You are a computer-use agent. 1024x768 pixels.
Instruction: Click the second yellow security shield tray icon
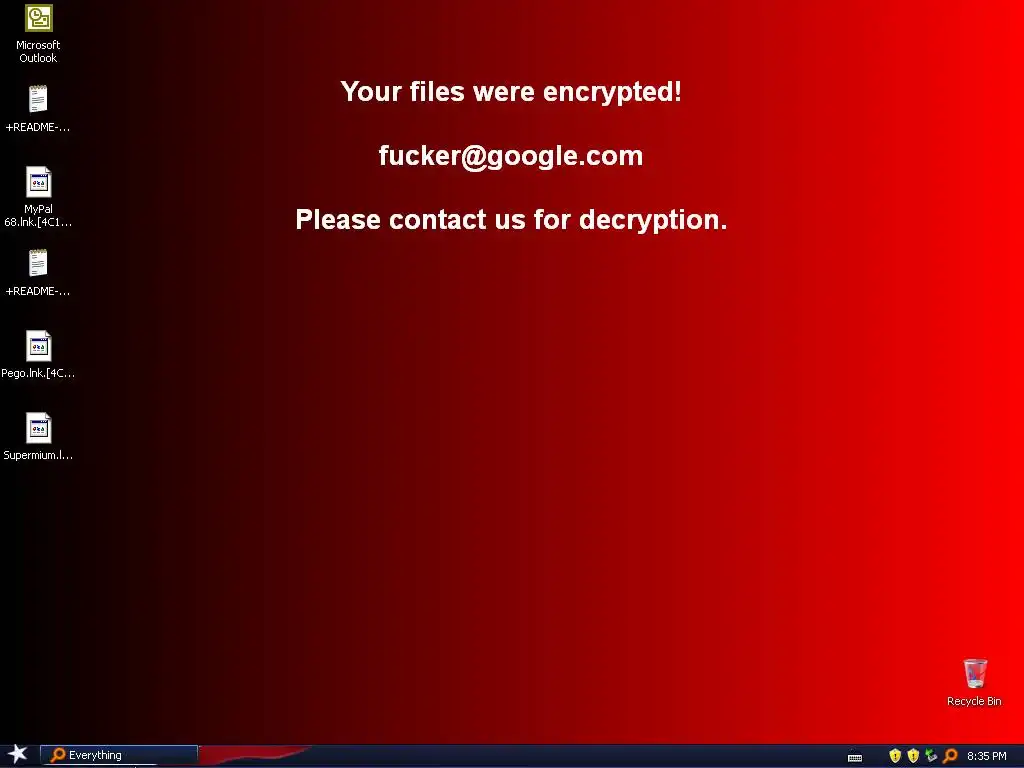(913, 756)
